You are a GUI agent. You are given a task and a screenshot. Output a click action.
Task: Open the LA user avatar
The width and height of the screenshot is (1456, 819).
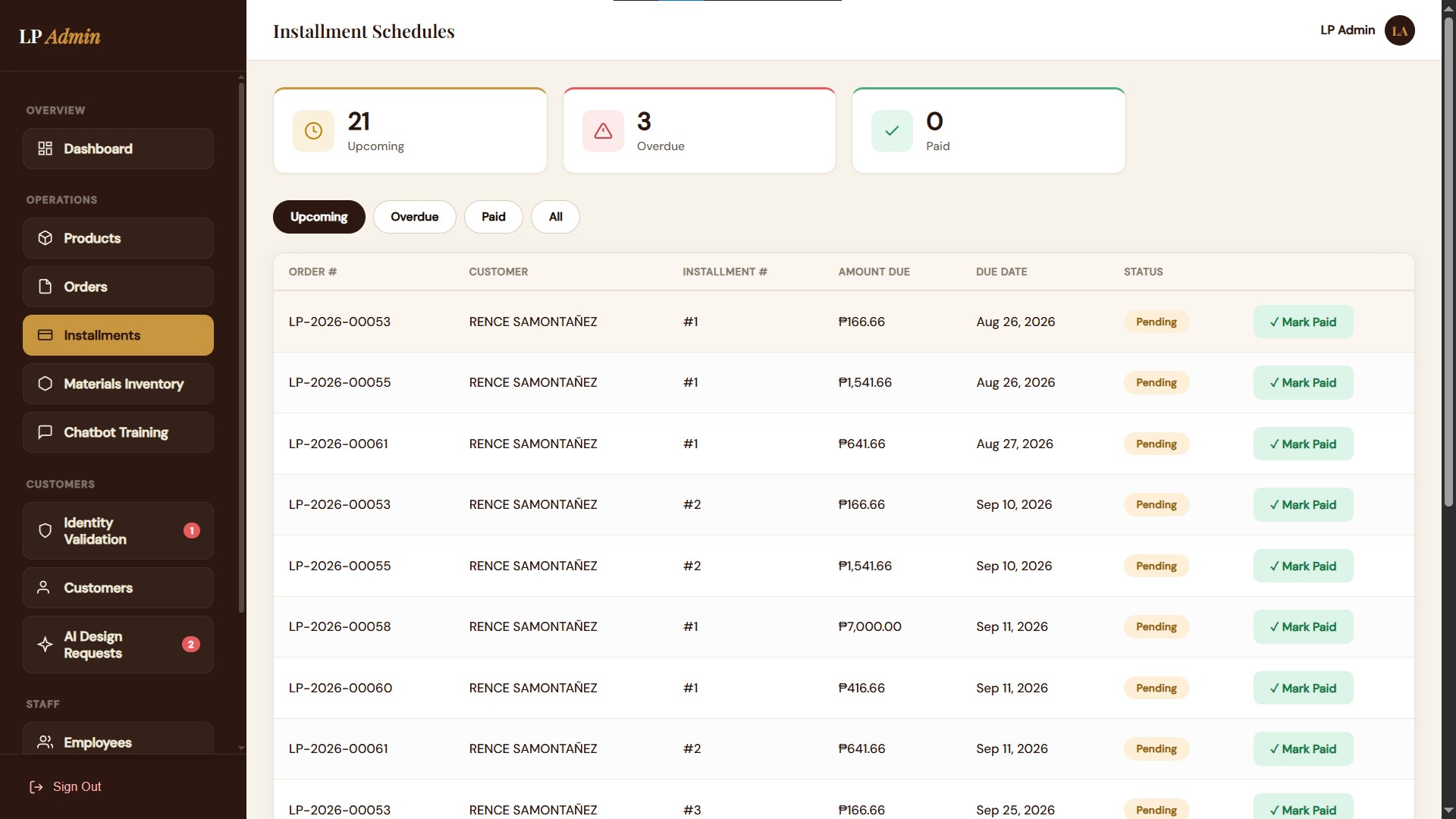click(1399, 30)
